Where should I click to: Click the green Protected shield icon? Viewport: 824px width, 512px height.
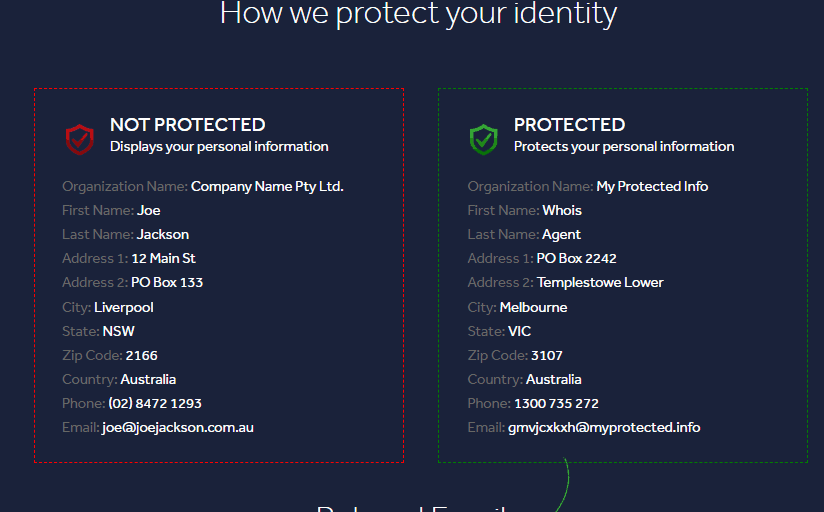tap(483, 139)
